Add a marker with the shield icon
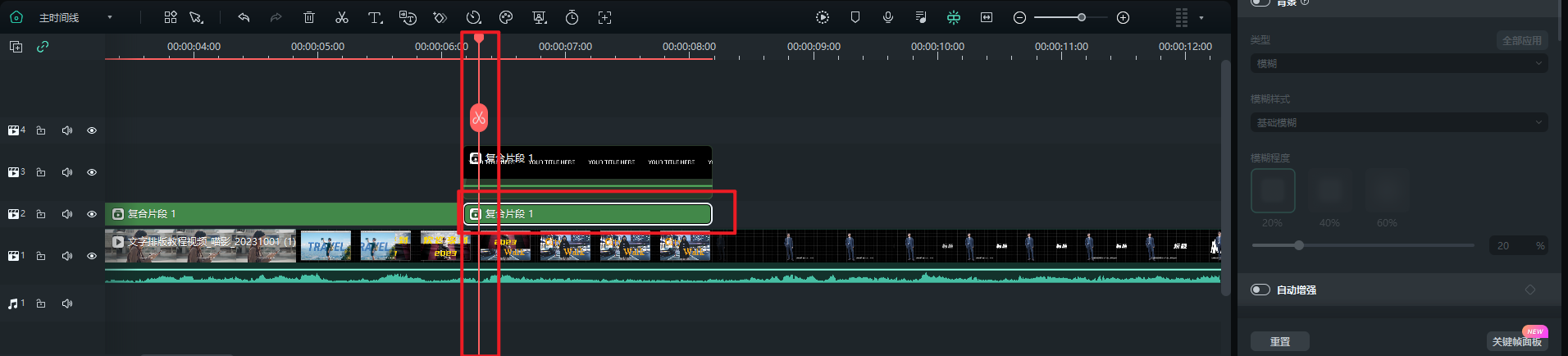Screen dimensions: 1568x356 (855, 17)
